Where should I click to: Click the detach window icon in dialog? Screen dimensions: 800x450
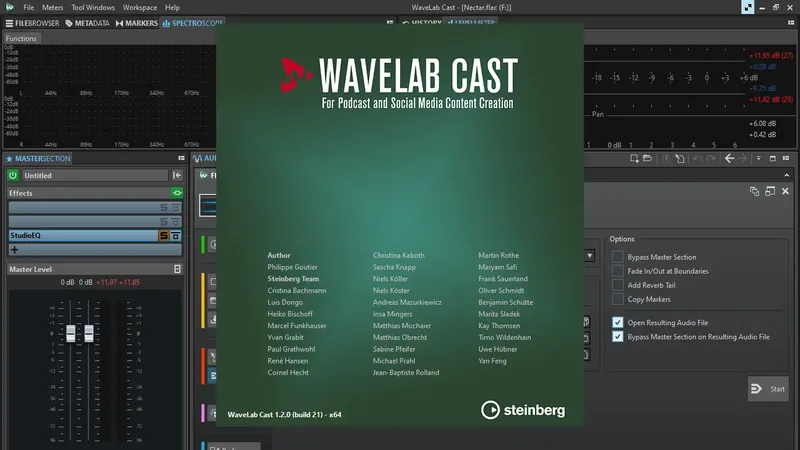(770, 191)
